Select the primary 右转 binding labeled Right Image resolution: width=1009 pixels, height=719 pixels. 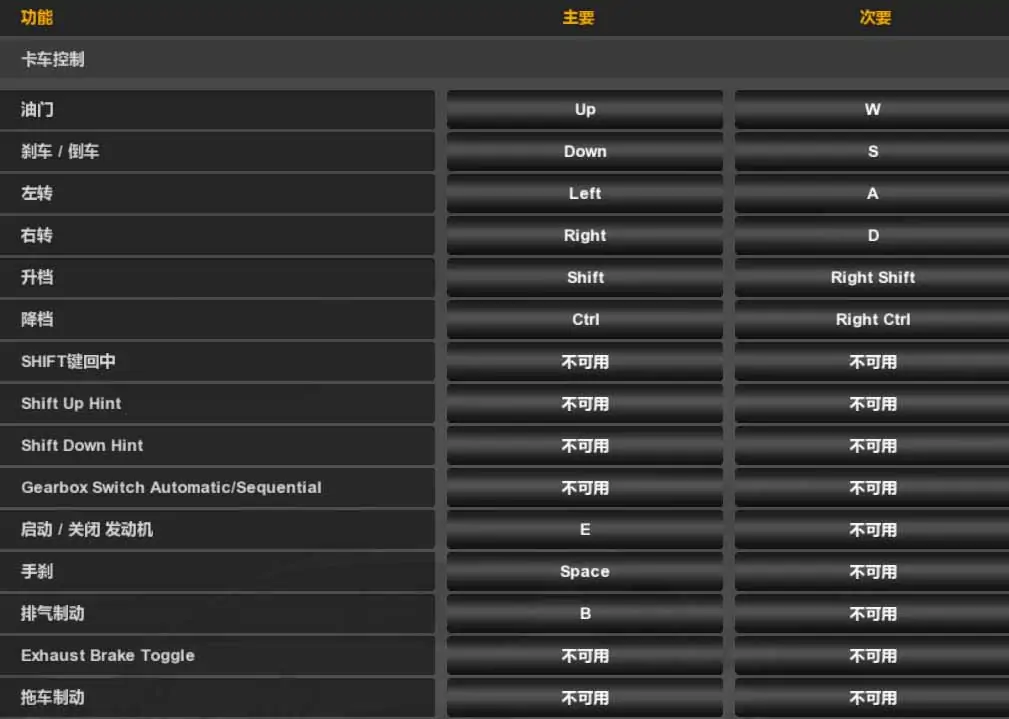(585, 236)
